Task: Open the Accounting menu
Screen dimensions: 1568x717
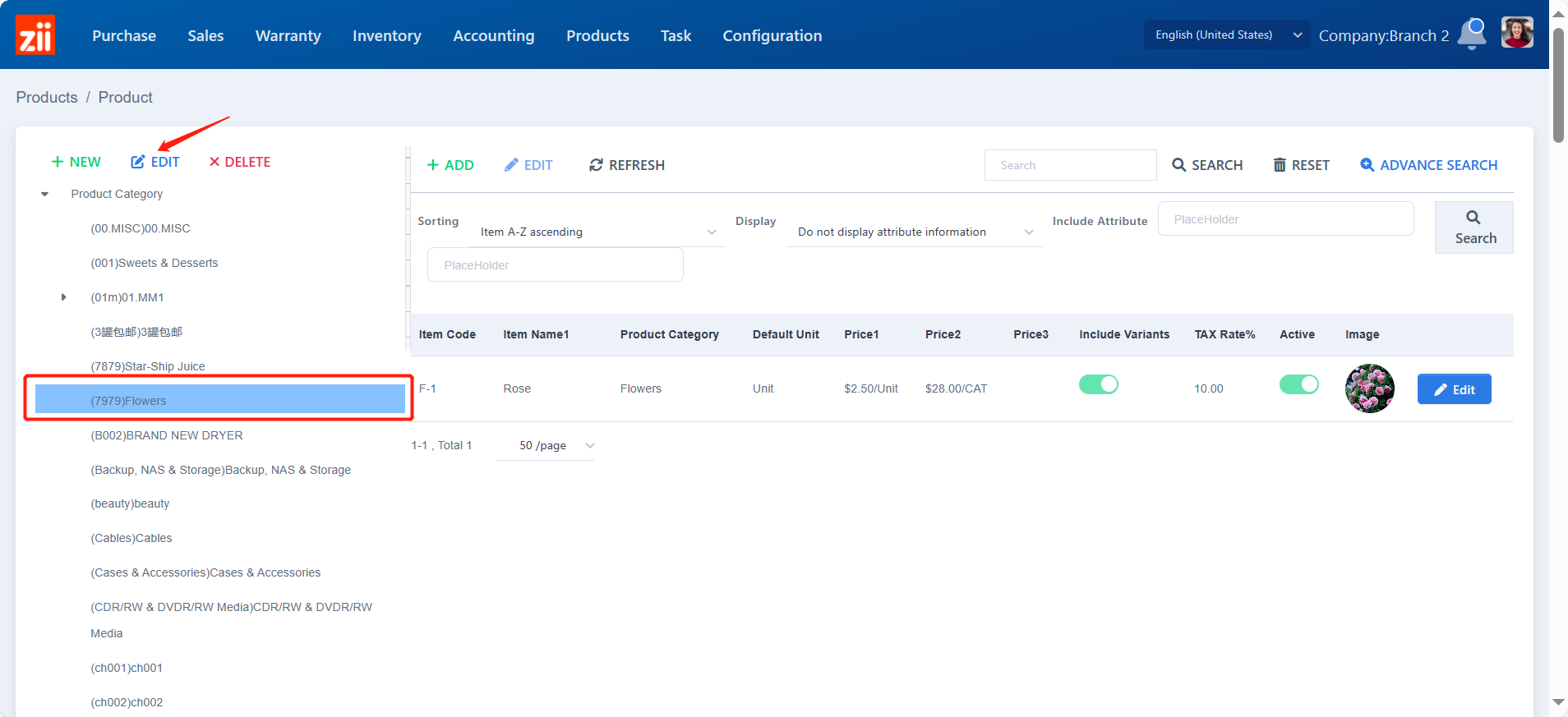Action: (x=493, y=35)
